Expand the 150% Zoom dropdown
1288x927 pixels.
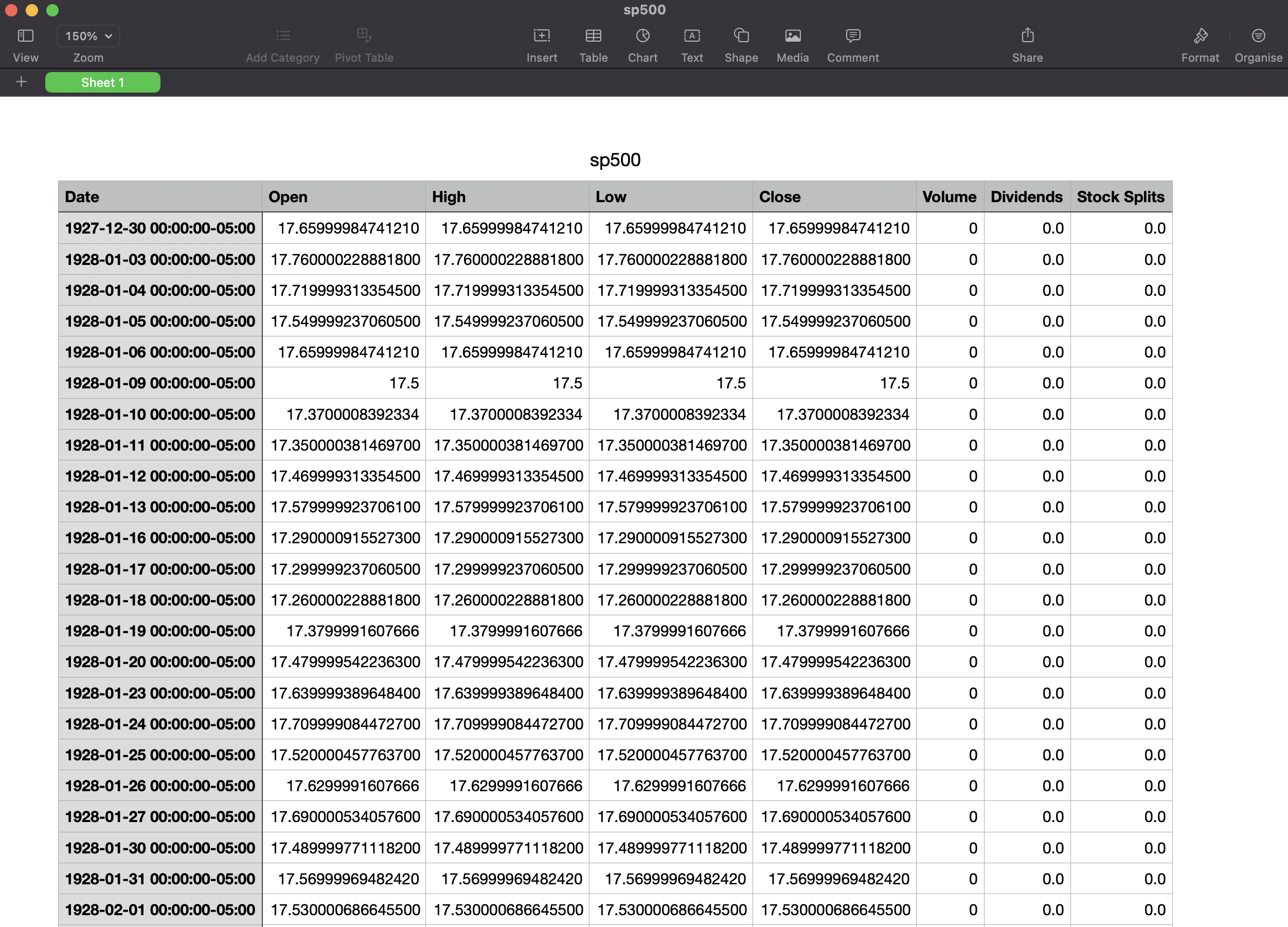88,37
